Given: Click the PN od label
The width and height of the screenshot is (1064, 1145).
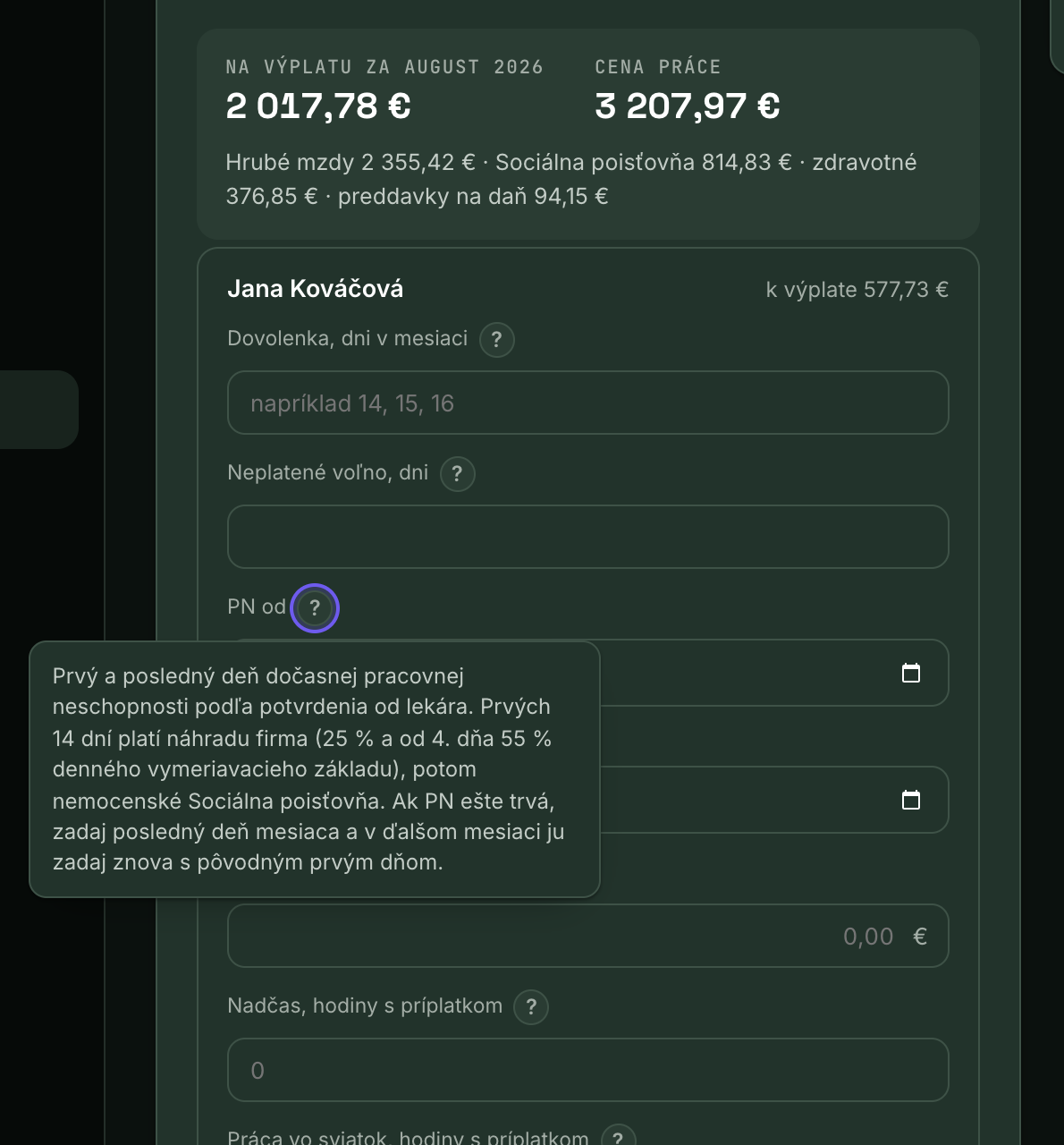Looking at the screenshot, I should click(x=257, y=606).
